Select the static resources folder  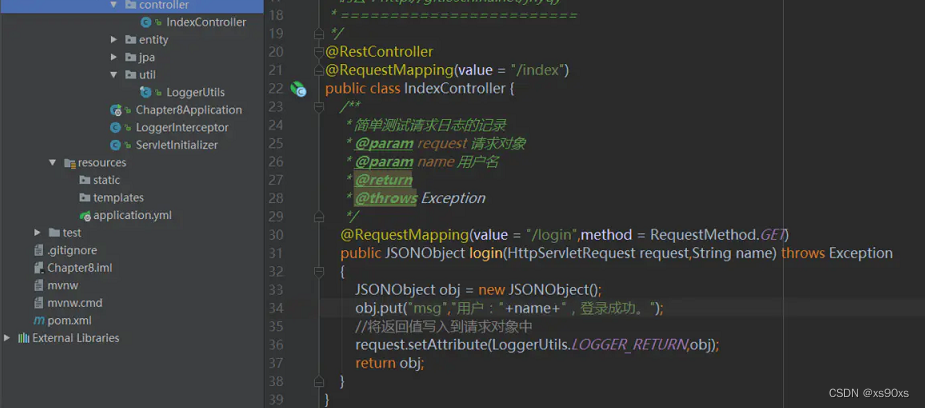point(106,180)
